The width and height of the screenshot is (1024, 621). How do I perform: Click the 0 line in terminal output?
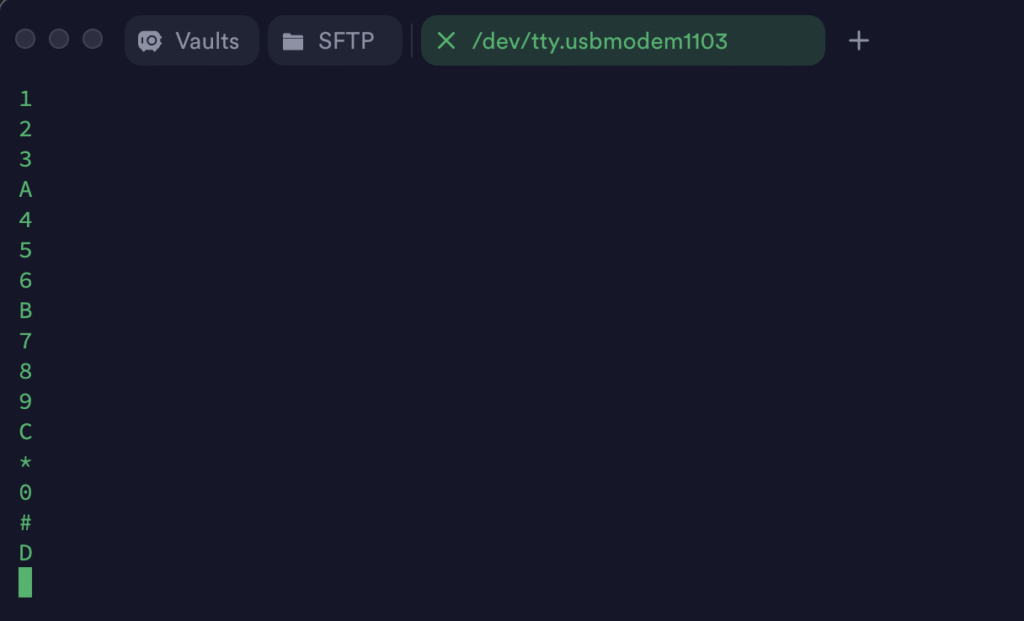tap(25, 492)
